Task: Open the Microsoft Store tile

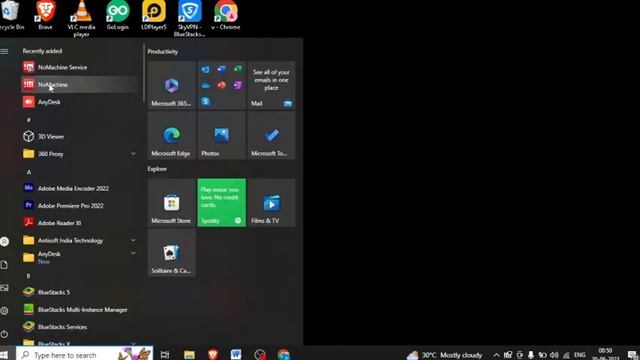Action: click(172, 202)
